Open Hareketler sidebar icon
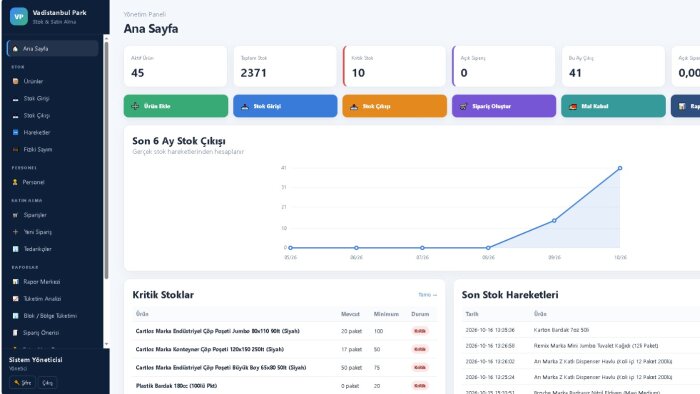 point(15,133)
